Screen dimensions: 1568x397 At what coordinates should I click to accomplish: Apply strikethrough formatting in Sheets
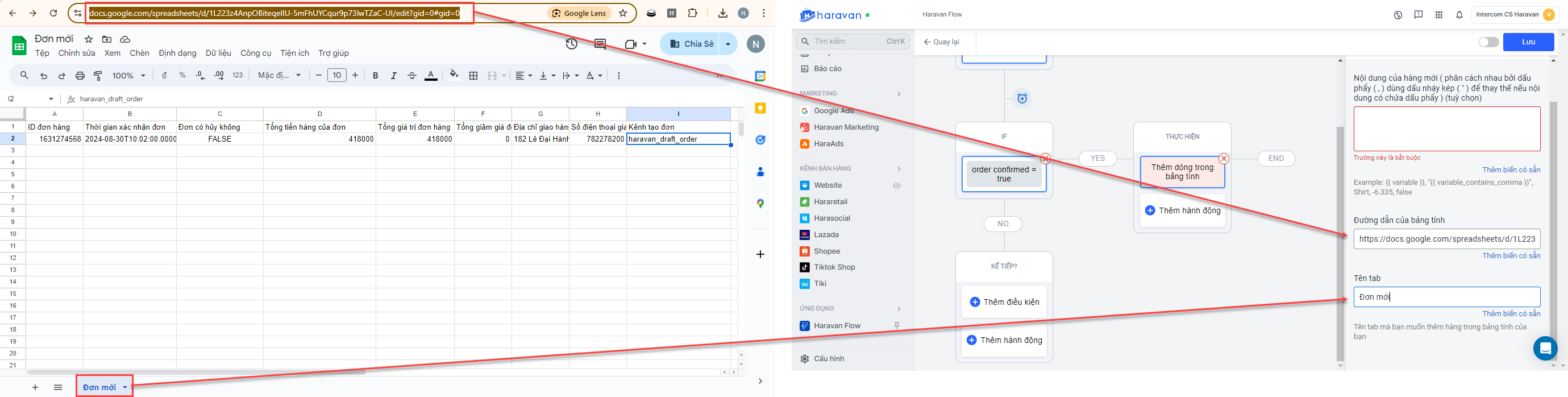coord(412,76)
